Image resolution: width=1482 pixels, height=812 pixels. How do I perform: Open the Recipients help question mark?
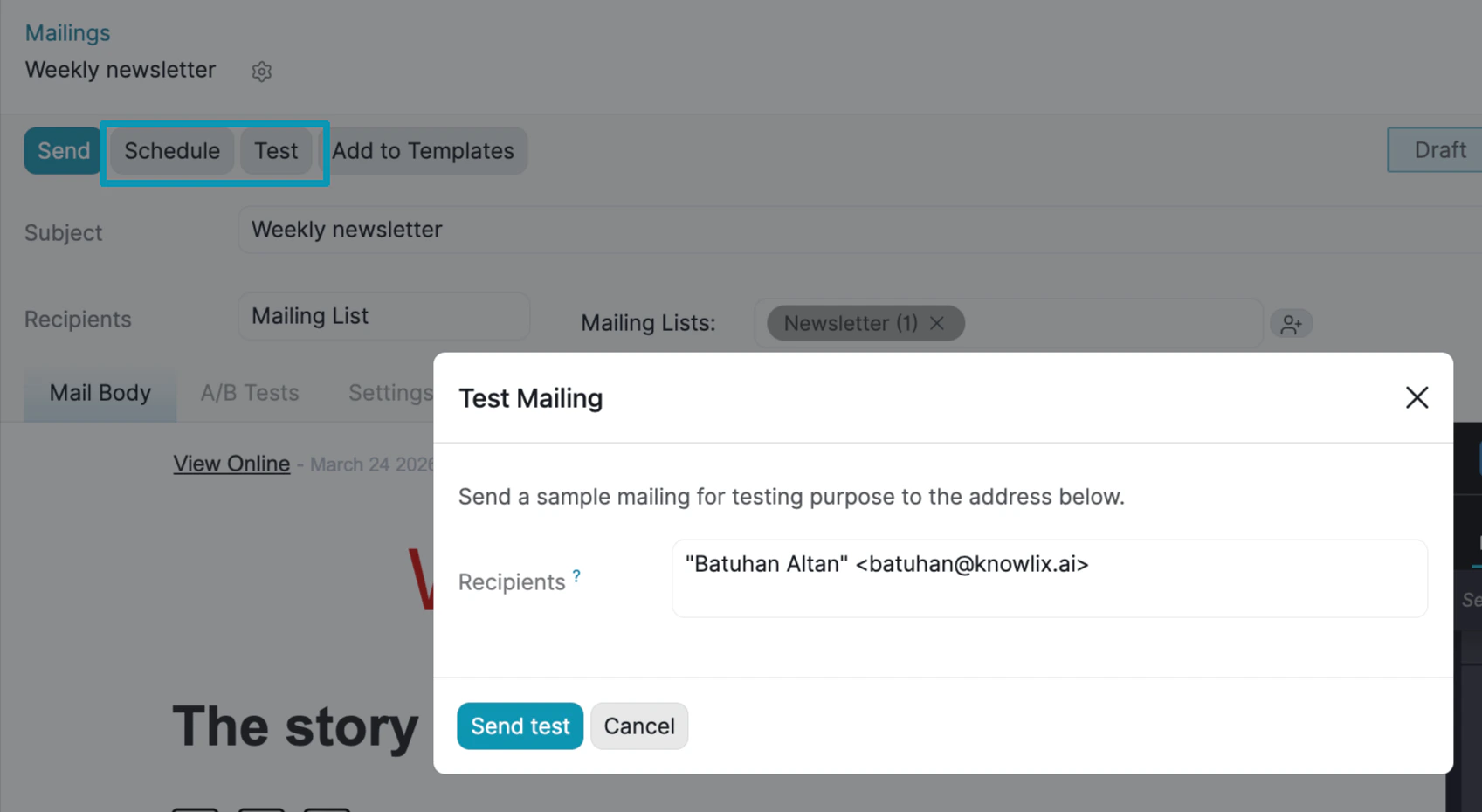pos(576,574)
